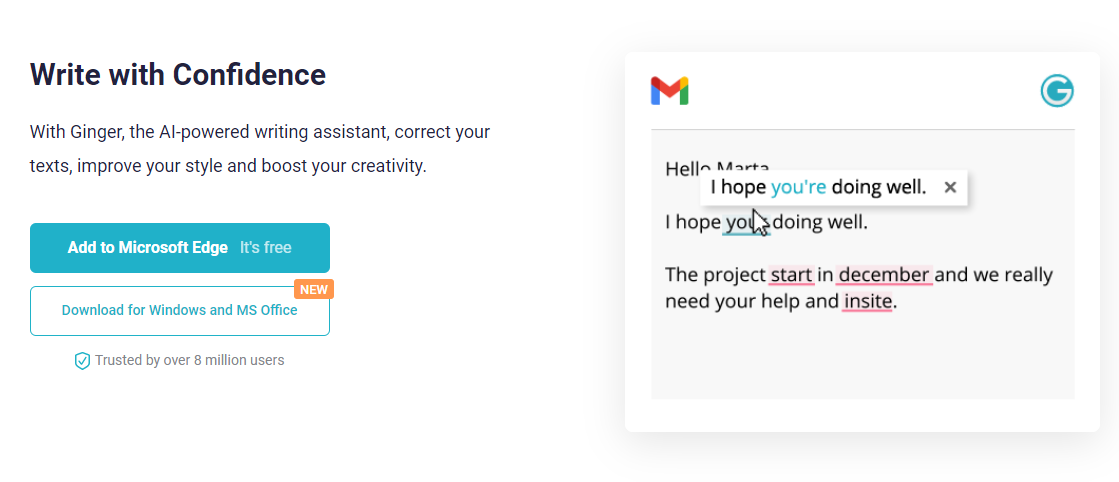Click the orange NEW badge
Viewport: 1119px width, 482px height.
(x=314, y=289)
